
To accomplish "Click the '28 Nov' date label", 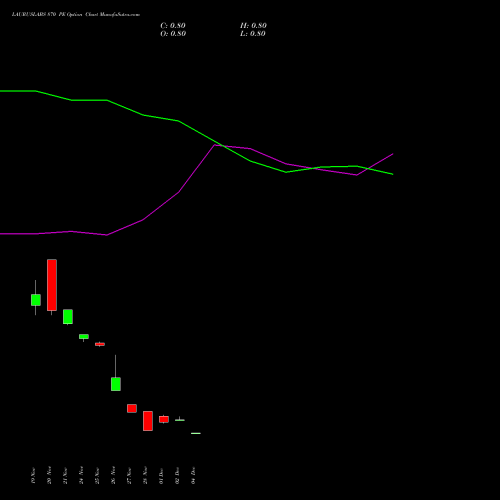I will 145,476.
